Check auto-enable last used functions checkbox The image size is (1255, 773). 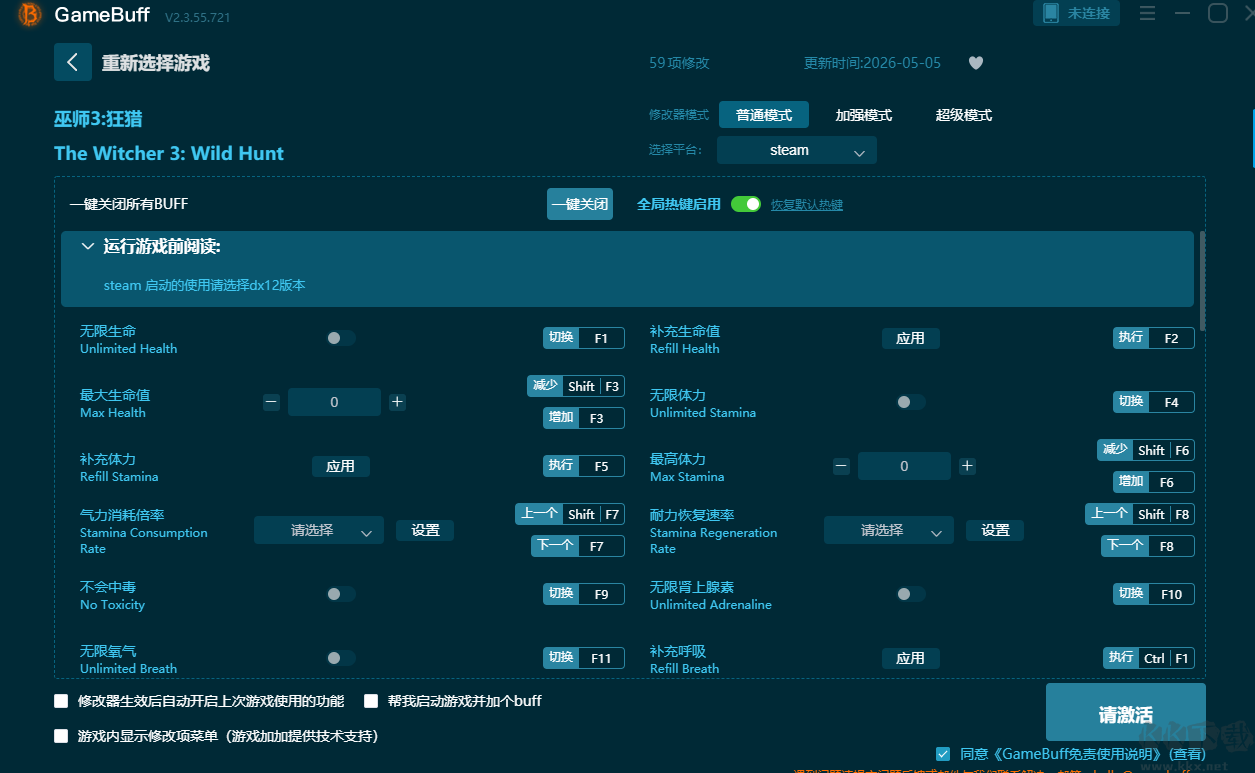pos(61,701)
